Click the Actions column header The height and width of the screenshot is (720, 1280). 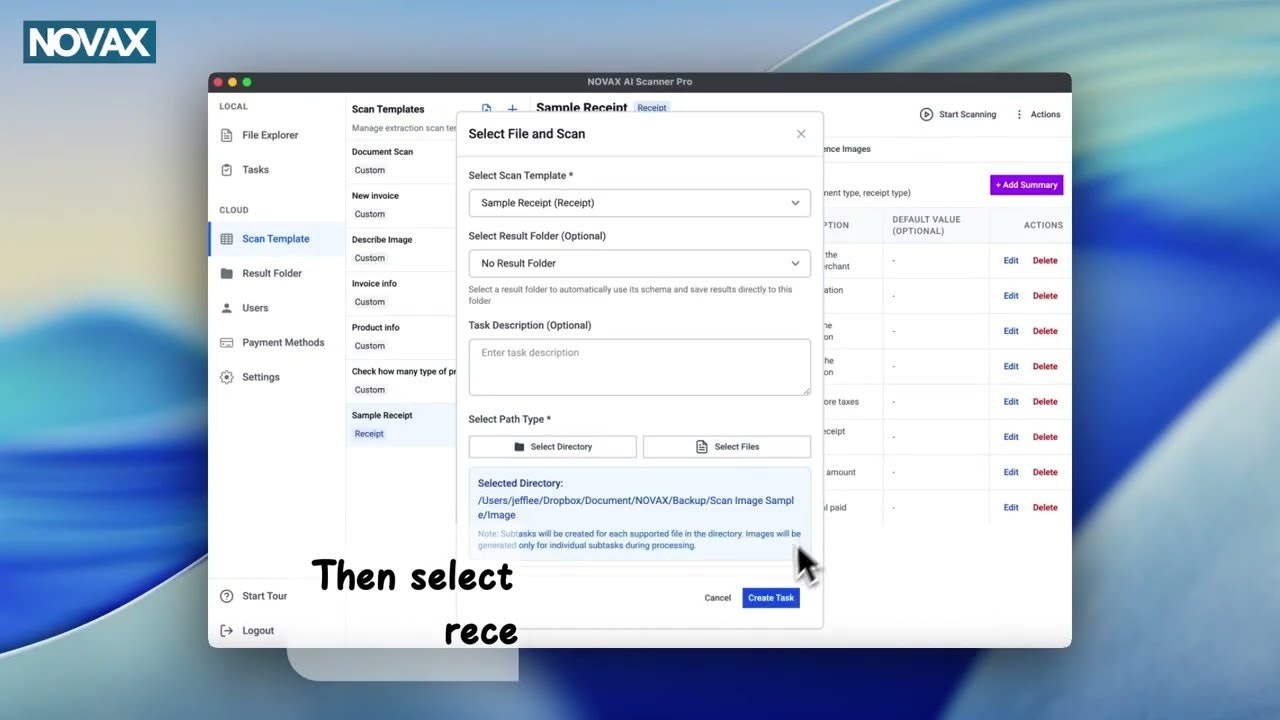1043,225
